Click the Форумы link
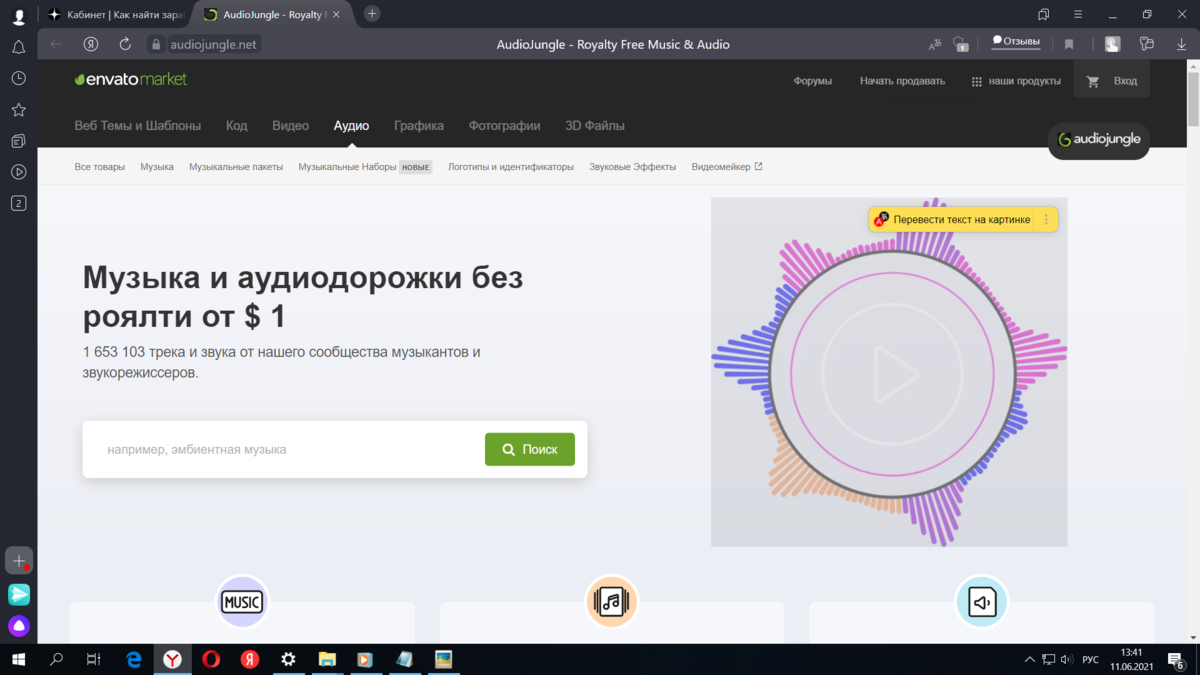The height and width of the screenshot is (675, 1200). pyautogui.click(x=813, y=81)
